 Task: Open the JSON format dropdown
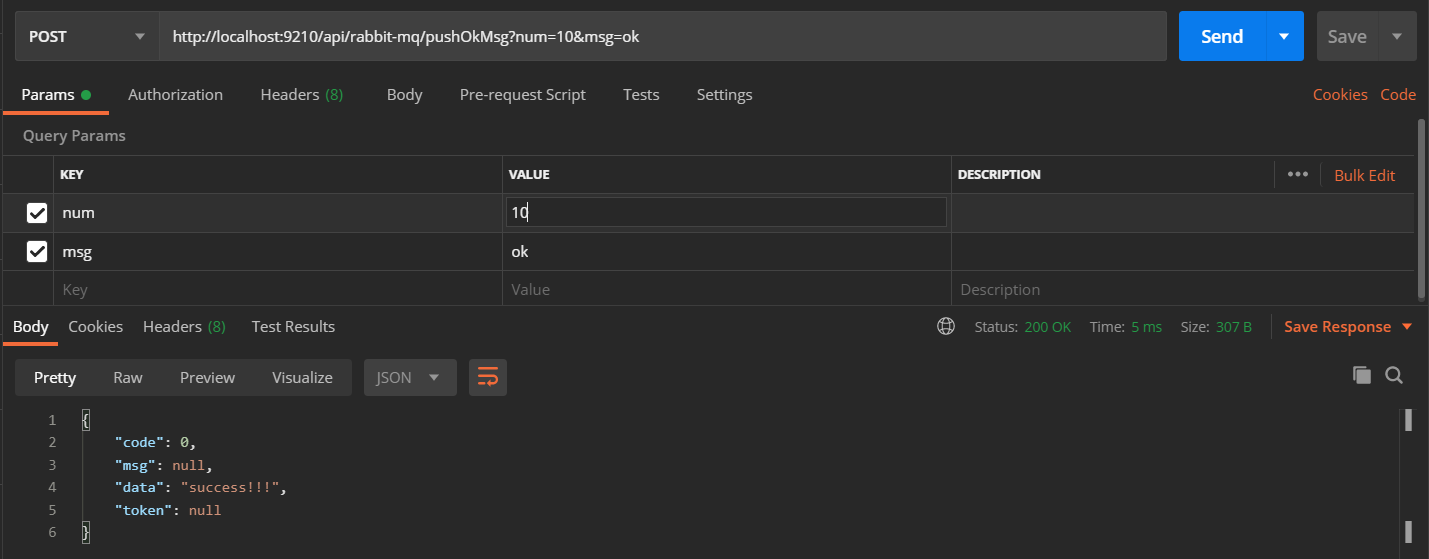click(x=410, y=377)
